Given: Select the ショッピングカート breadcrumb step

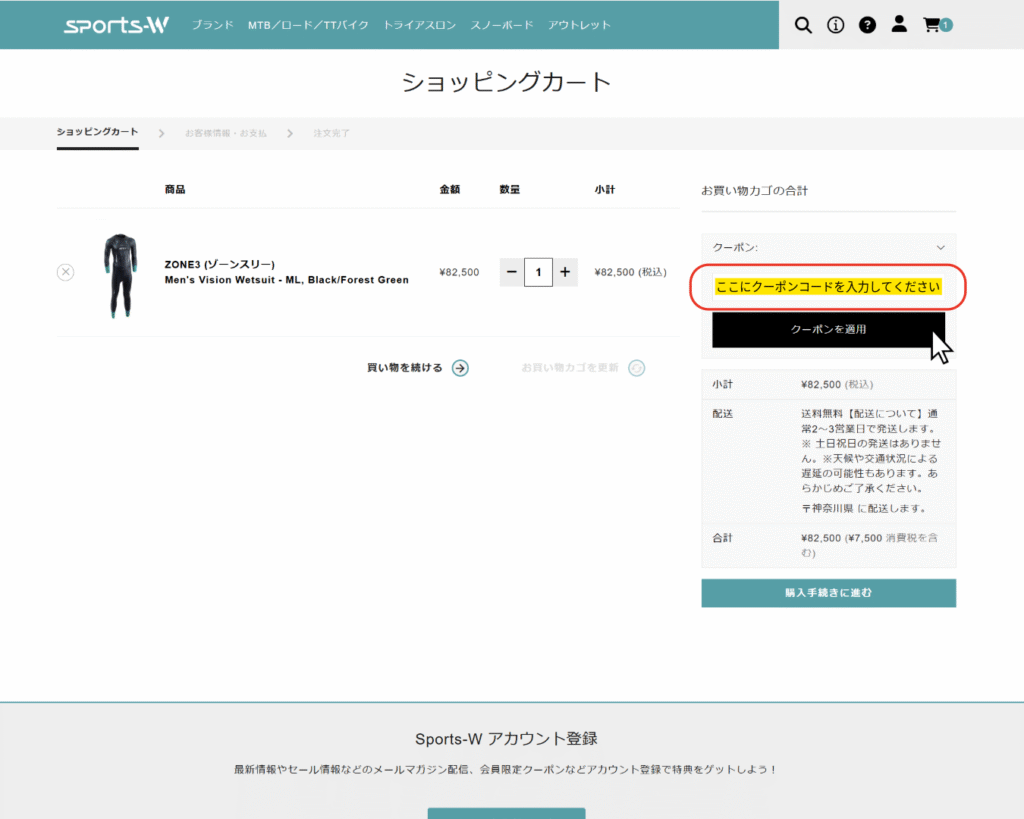Looking at the screenshot, I should (97, 130).
